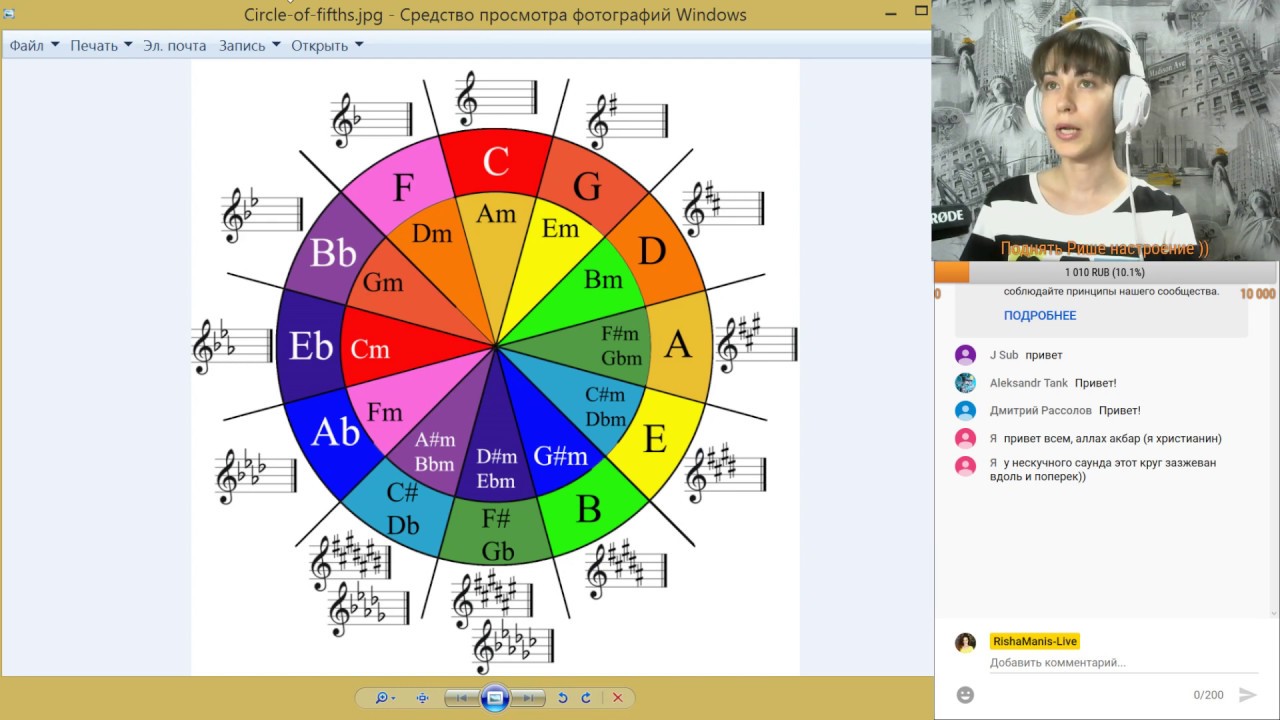Image resolution: width=1280 pixels, height=720 pixels.
Task: Click the purple Bb segment
Action: pos(334,253)
